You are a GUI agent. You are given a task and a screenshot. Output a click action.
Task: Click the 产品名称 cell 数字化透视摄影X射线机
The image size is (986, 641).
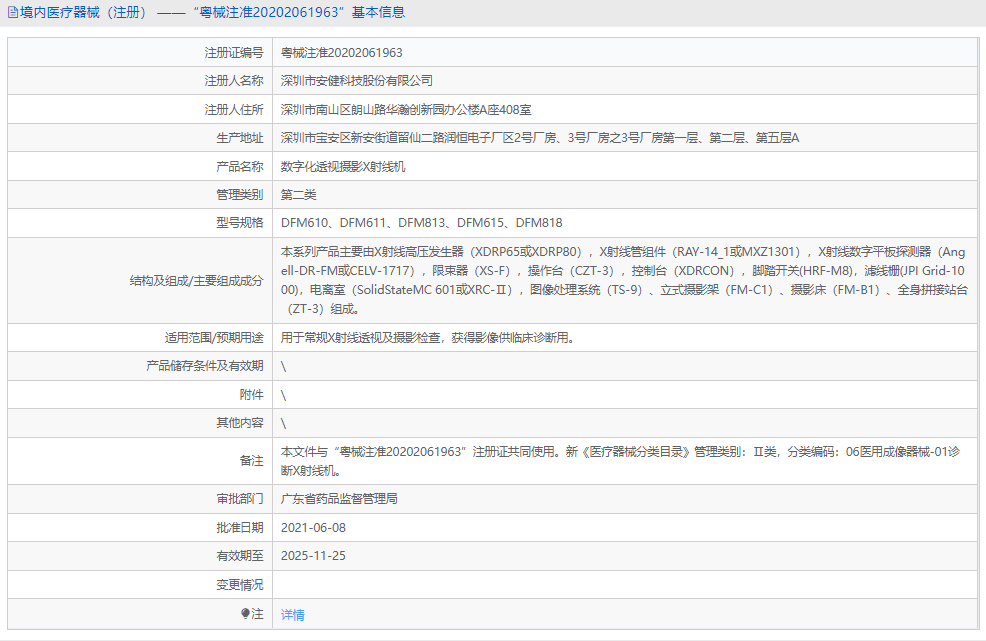click(349, 166)
